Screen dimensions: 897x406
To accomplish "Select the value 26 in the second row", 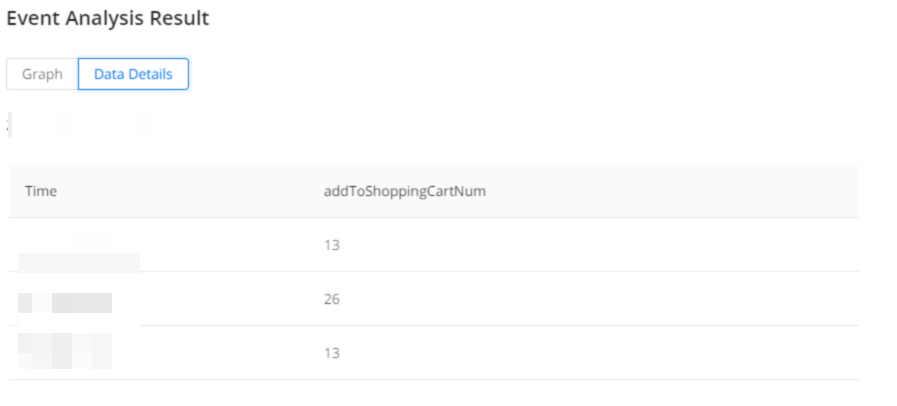I will pos(332,299).
